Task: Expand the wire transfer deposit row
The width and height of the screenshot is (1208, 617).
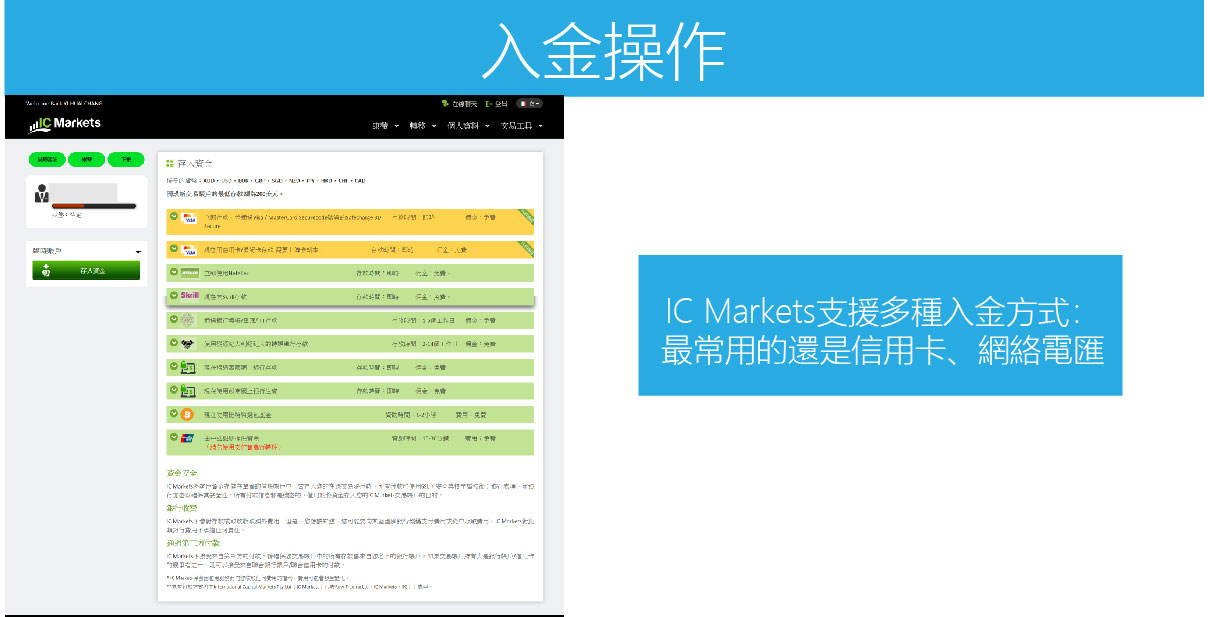Action: (174, 320)
